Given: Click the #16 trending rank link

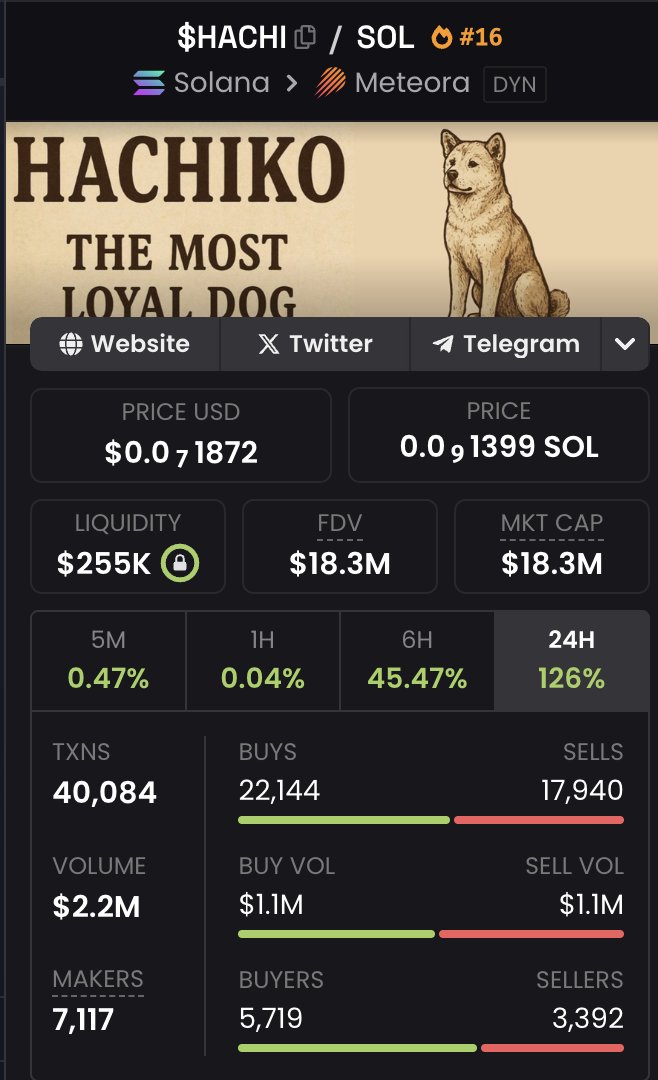Looking at the screenshot, I should (x=480, y=38).
